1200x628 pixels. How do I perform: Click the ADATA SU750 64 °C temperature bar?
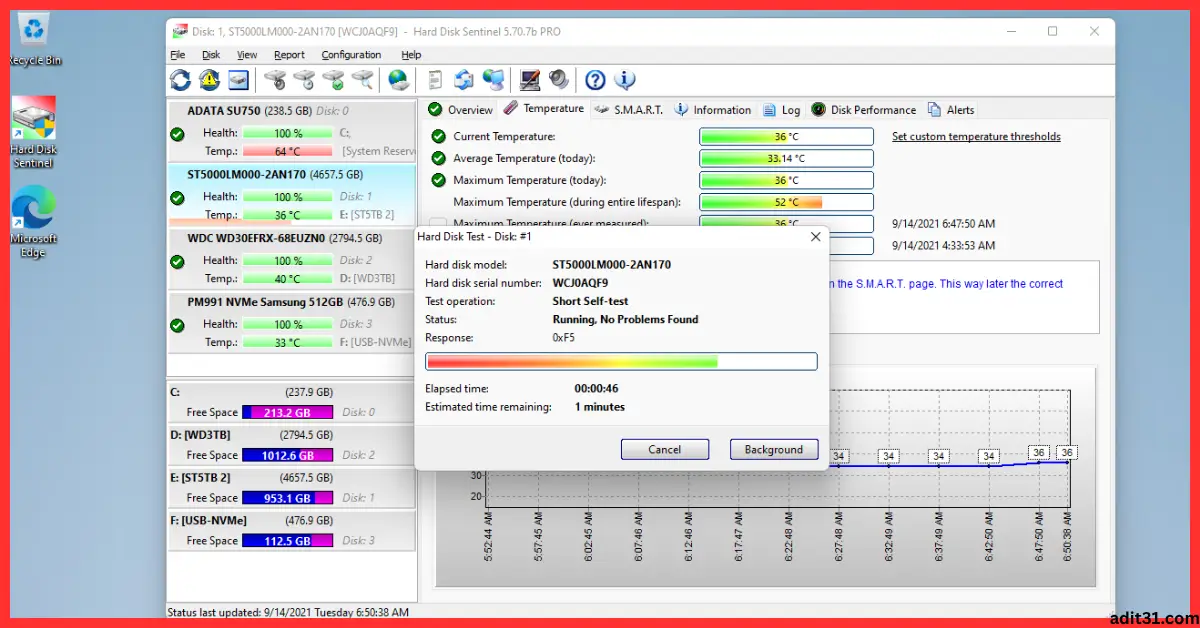point(287,151)
